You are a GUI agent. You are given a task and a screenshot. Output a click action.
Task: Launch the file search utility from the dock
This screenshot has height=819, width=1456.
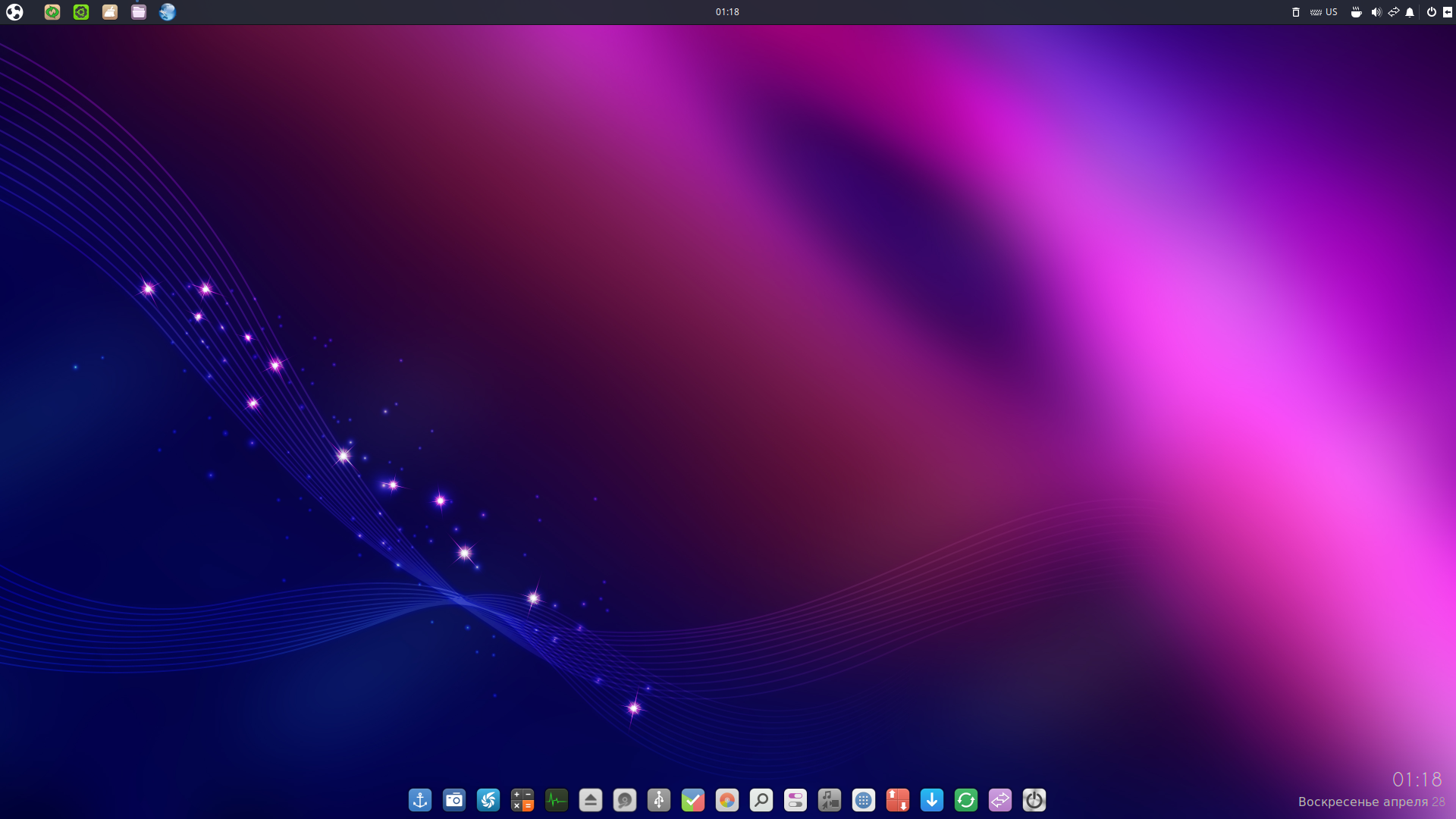tap(761, 800)
